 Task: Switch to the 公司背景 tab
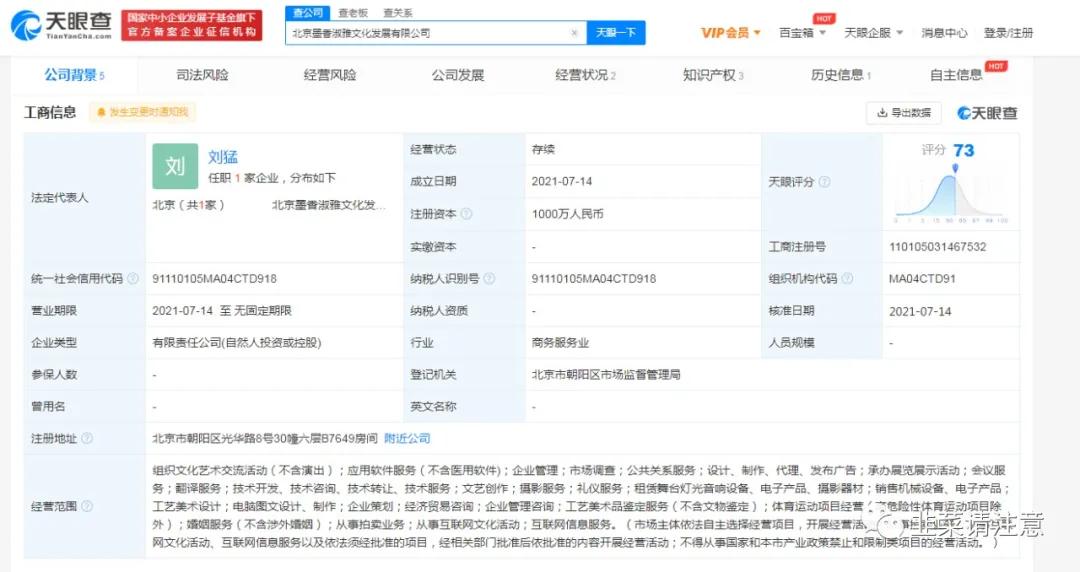pyautogui.click(x=74, y=75)
